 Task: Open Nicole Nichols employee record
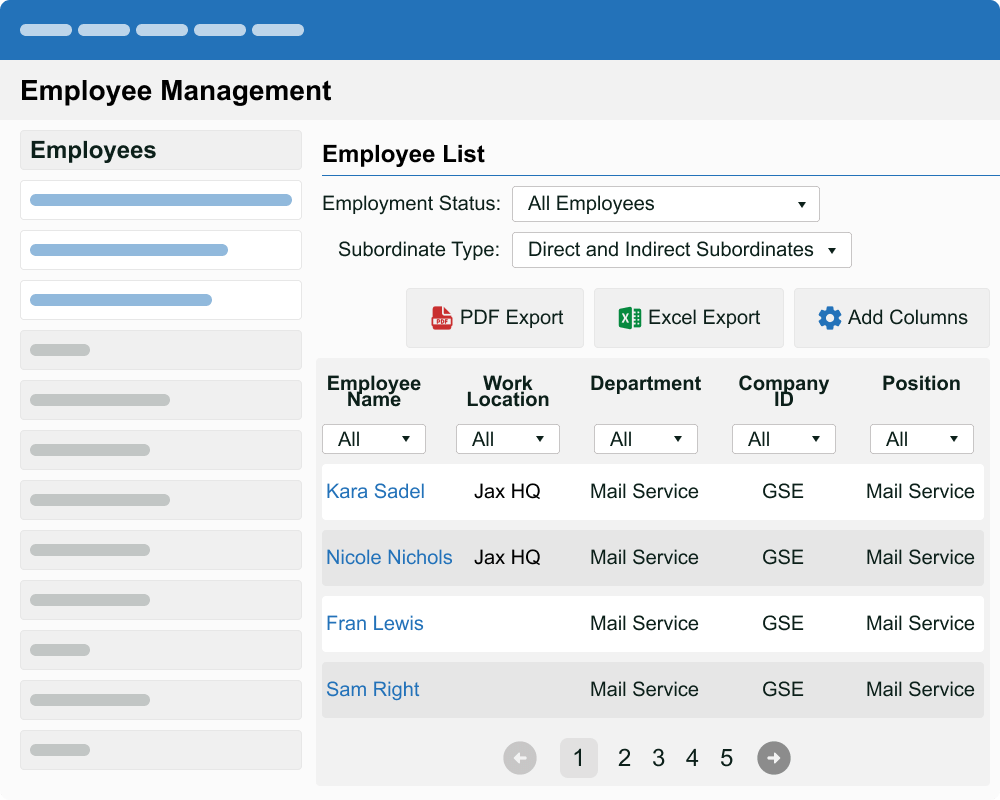coord(389,557)
